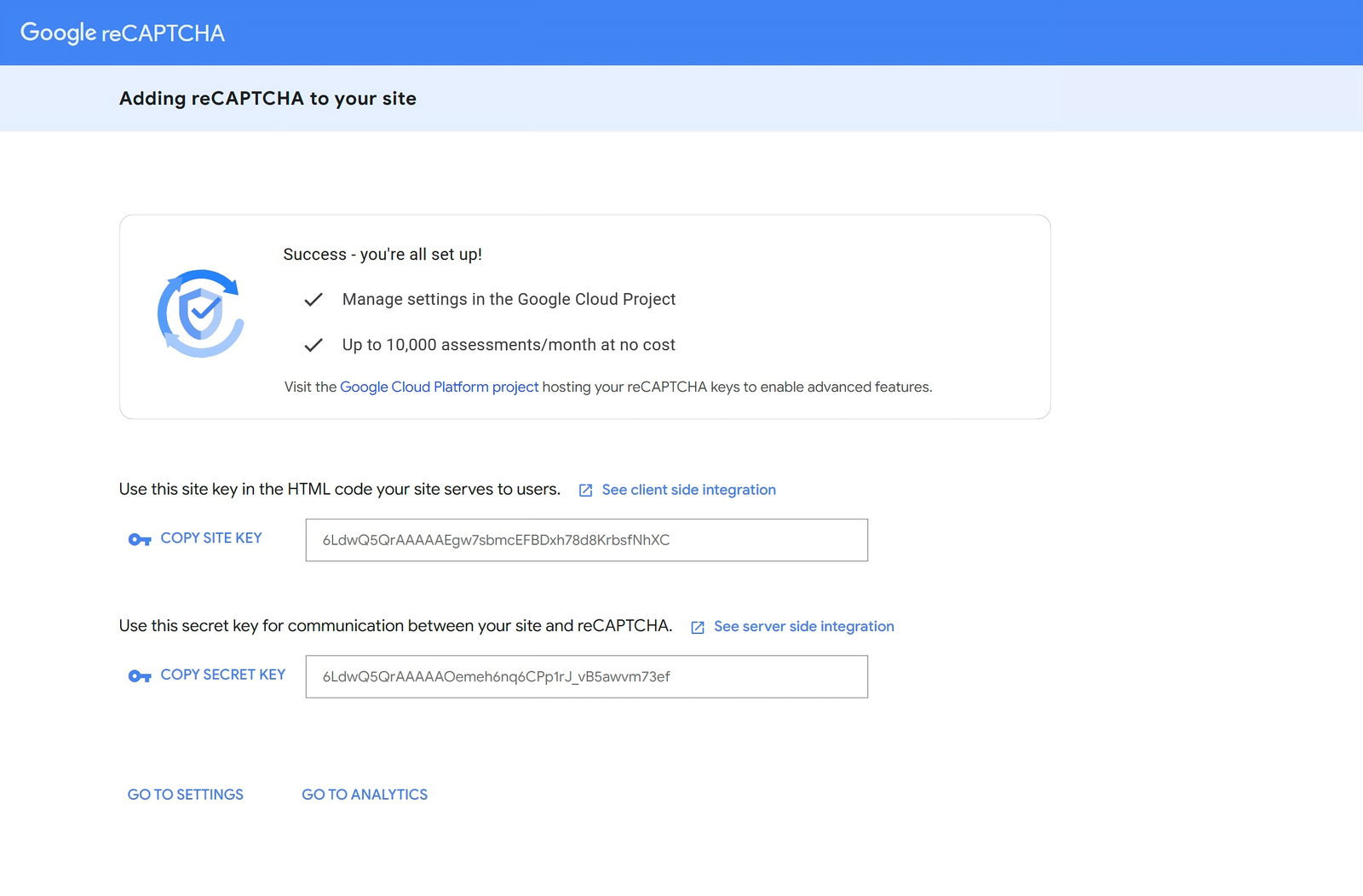Image resolution: width=1363 pixels, height=896 pixels.
Task: Go to Analytics
Action: (365, 795)
